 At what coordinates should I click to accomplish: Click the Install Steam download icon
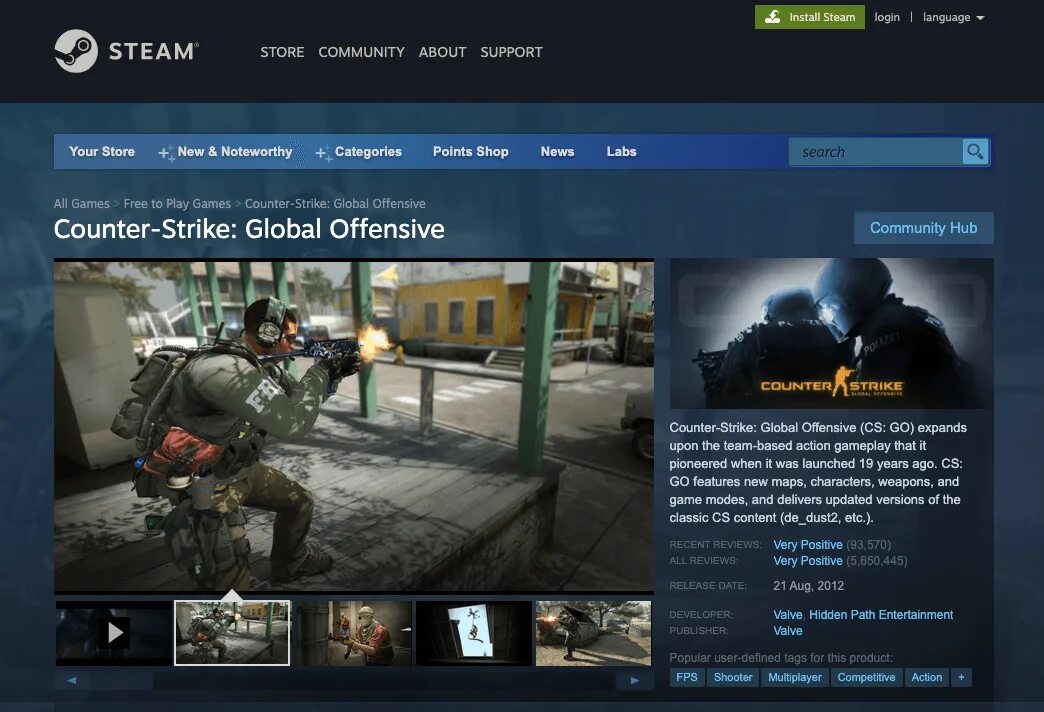click(x=772, y=17)
